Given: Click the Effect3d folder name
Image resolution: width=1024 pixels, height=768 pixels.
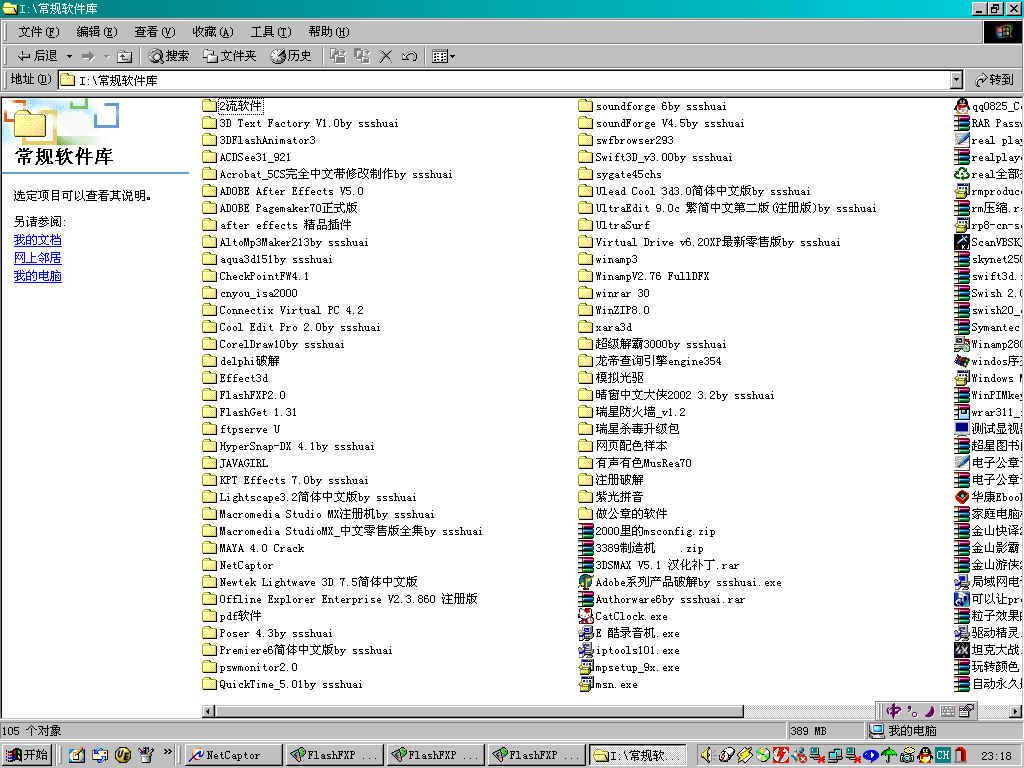Looking at the screenshot, I should point(243,378).
